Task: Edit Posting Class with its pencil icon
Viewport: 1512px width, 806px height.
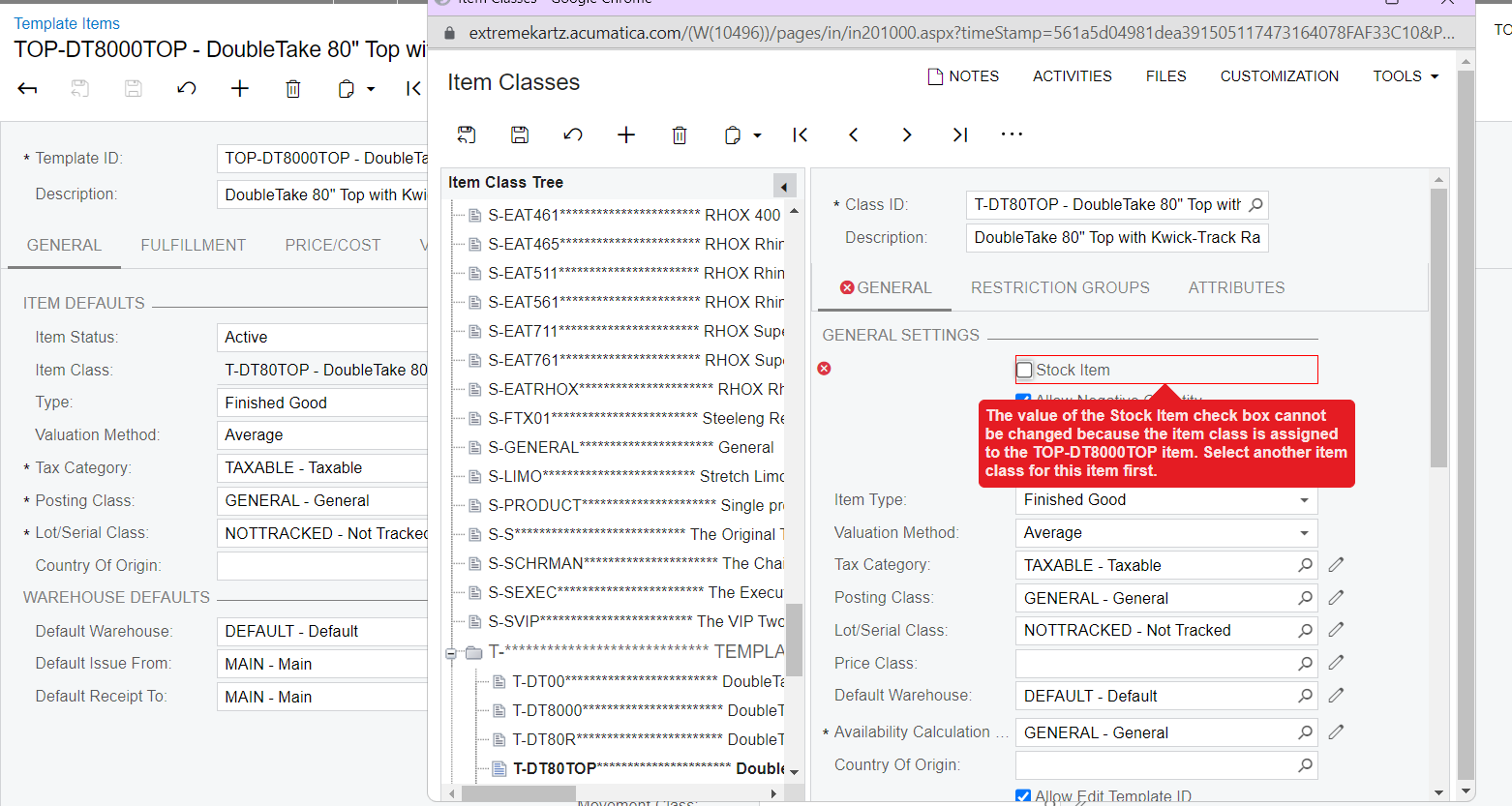Action: click(1336, 597)
